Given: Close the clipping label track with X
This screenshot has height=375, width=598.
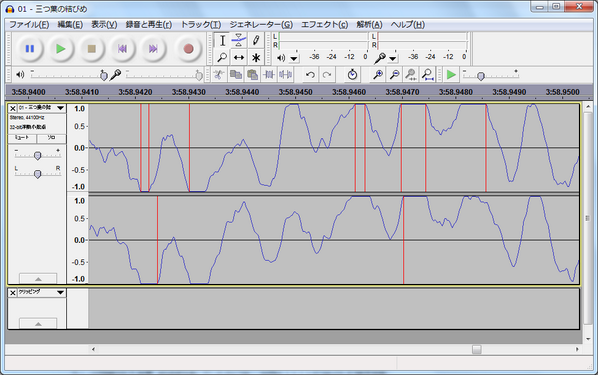Looking at the screenshot, I should 13,293.
